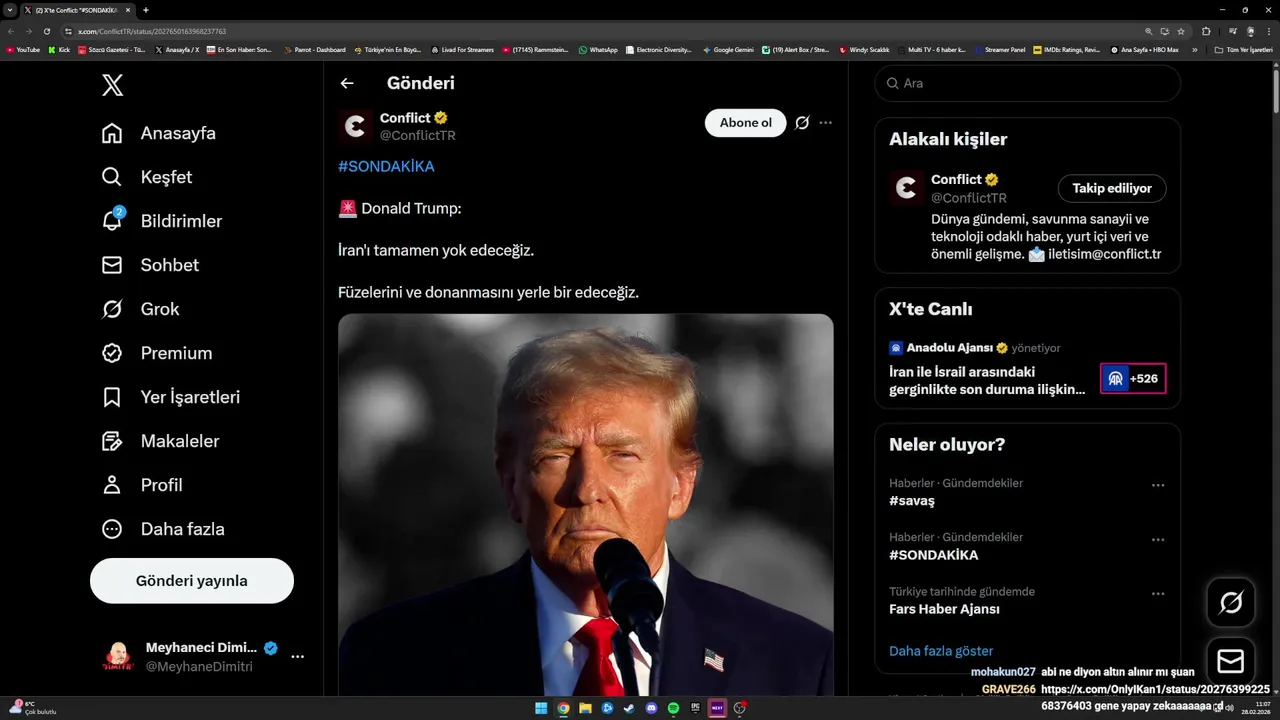Open the taskbar clock and date
The width and height of the screenshot is (1280, 720).
pos(1258,708)
